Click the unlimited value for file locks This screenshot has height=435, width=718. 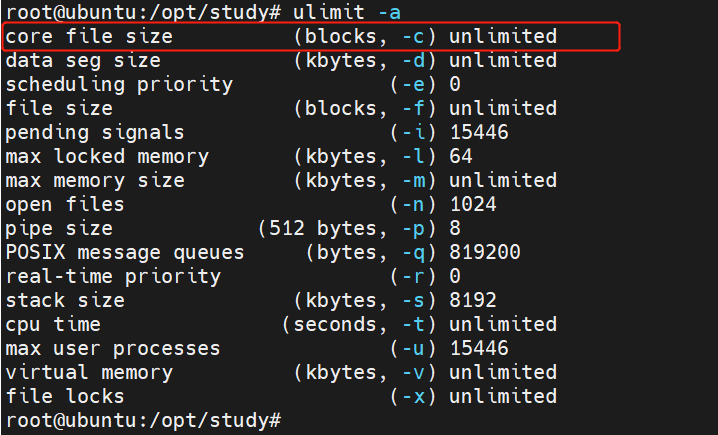(x=503, y=397)
